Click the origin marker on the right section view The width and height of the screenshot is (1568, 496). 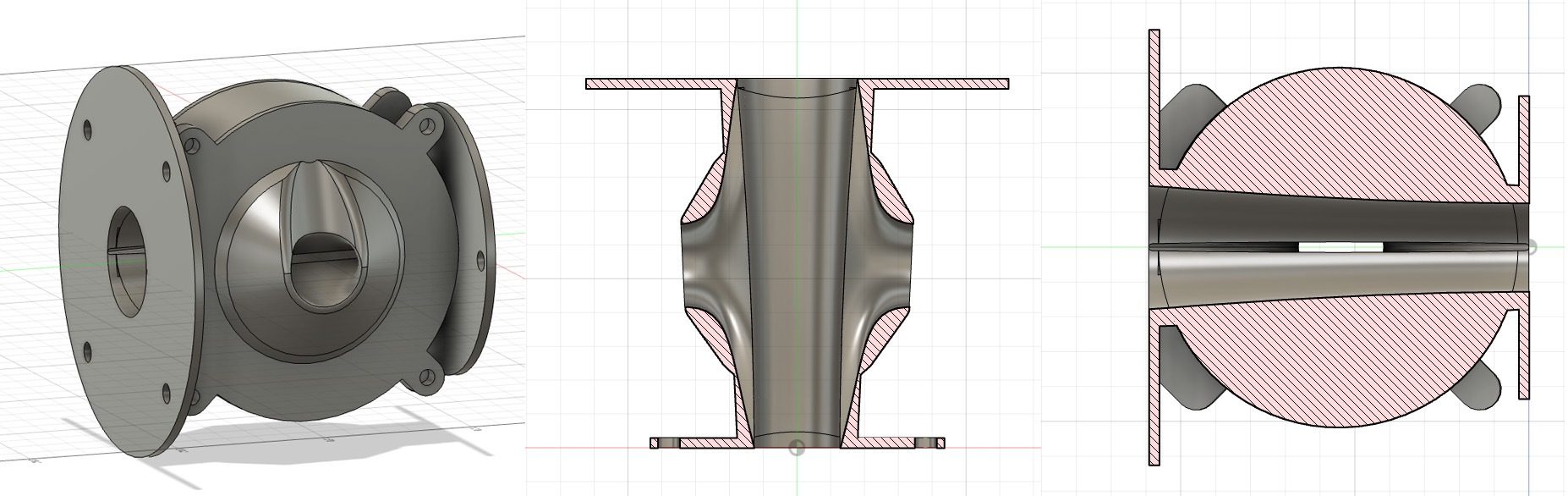click(x=1531, y=247)
